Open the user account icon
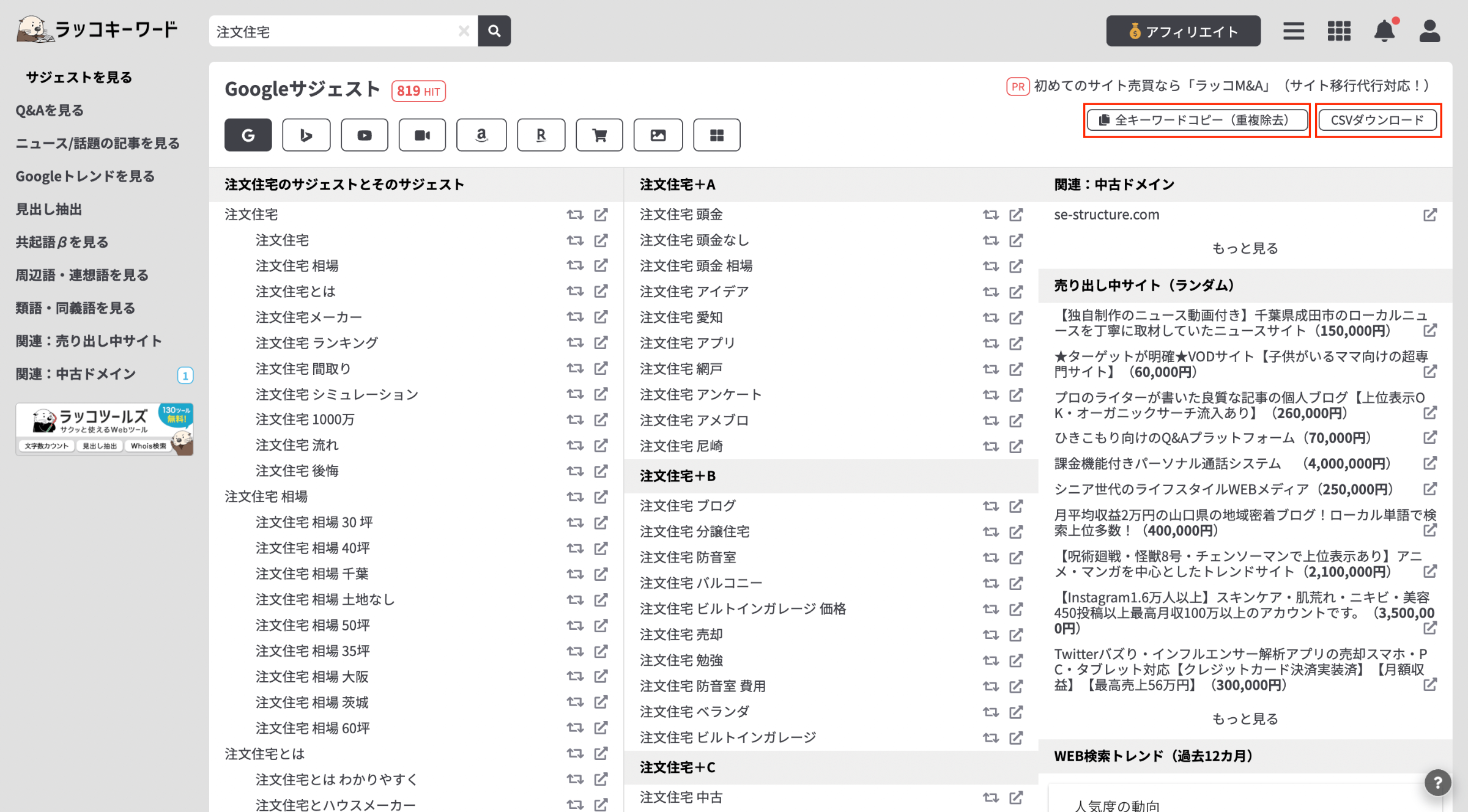The height and width of the screenshot is (812, 1468). click(1429, 31)
